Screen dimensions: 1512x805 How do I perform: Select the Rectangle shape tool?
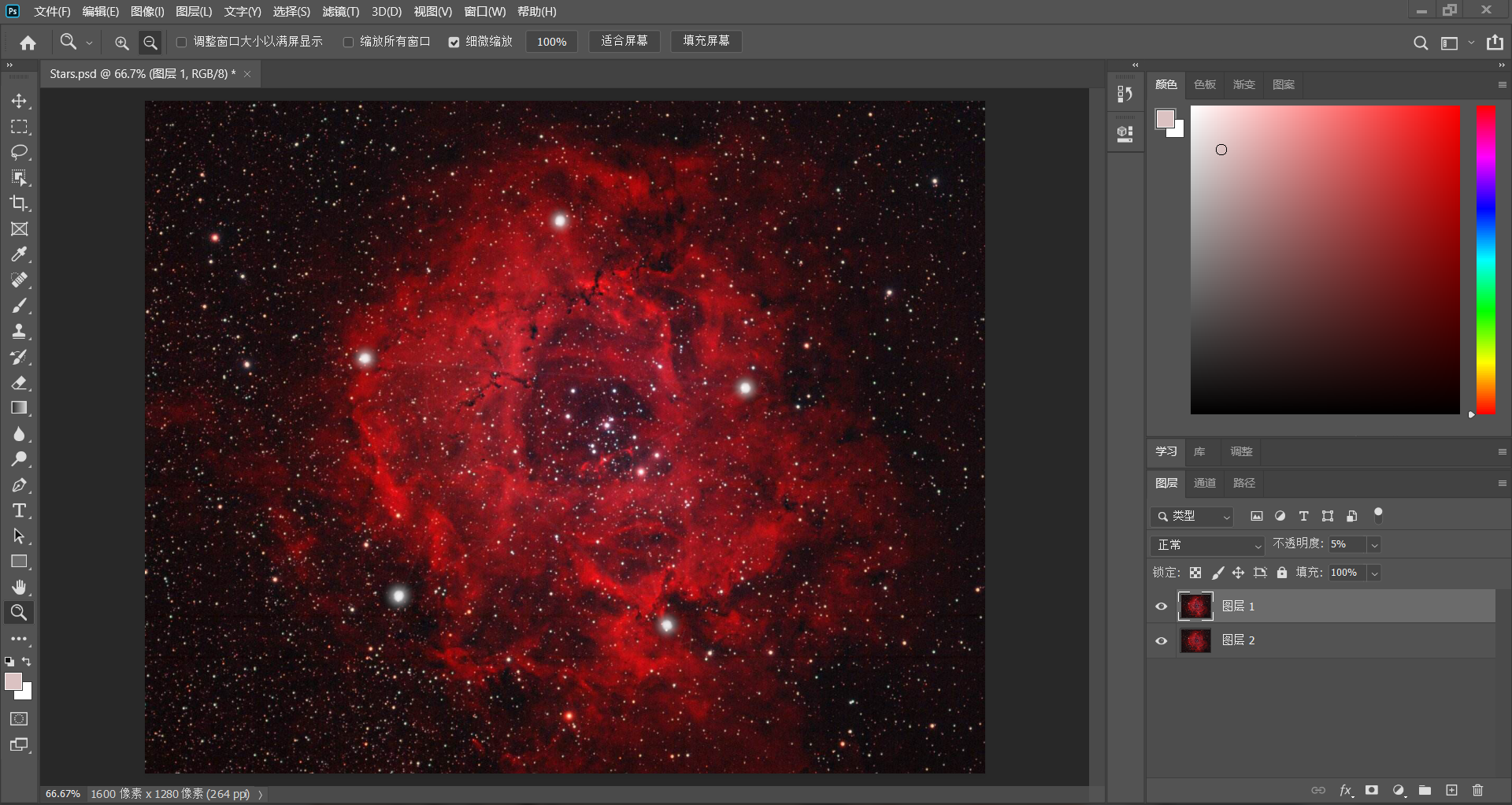coord(19,562)
